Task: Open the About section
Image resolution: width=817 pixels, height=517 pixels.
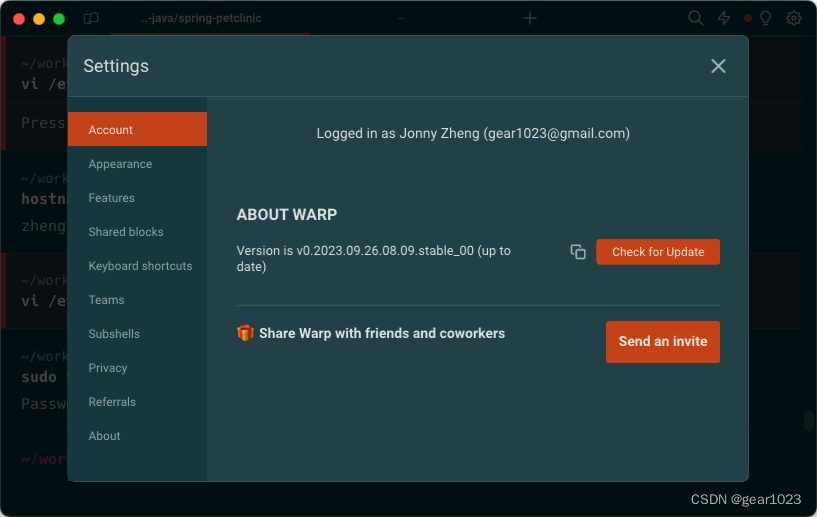Action: click(138, 436)
